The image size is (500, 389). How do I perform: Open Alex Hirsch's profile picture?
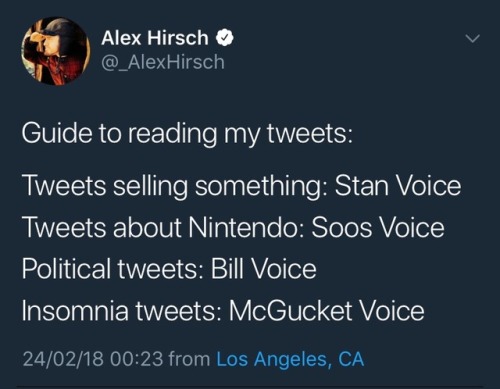[56, 51]
